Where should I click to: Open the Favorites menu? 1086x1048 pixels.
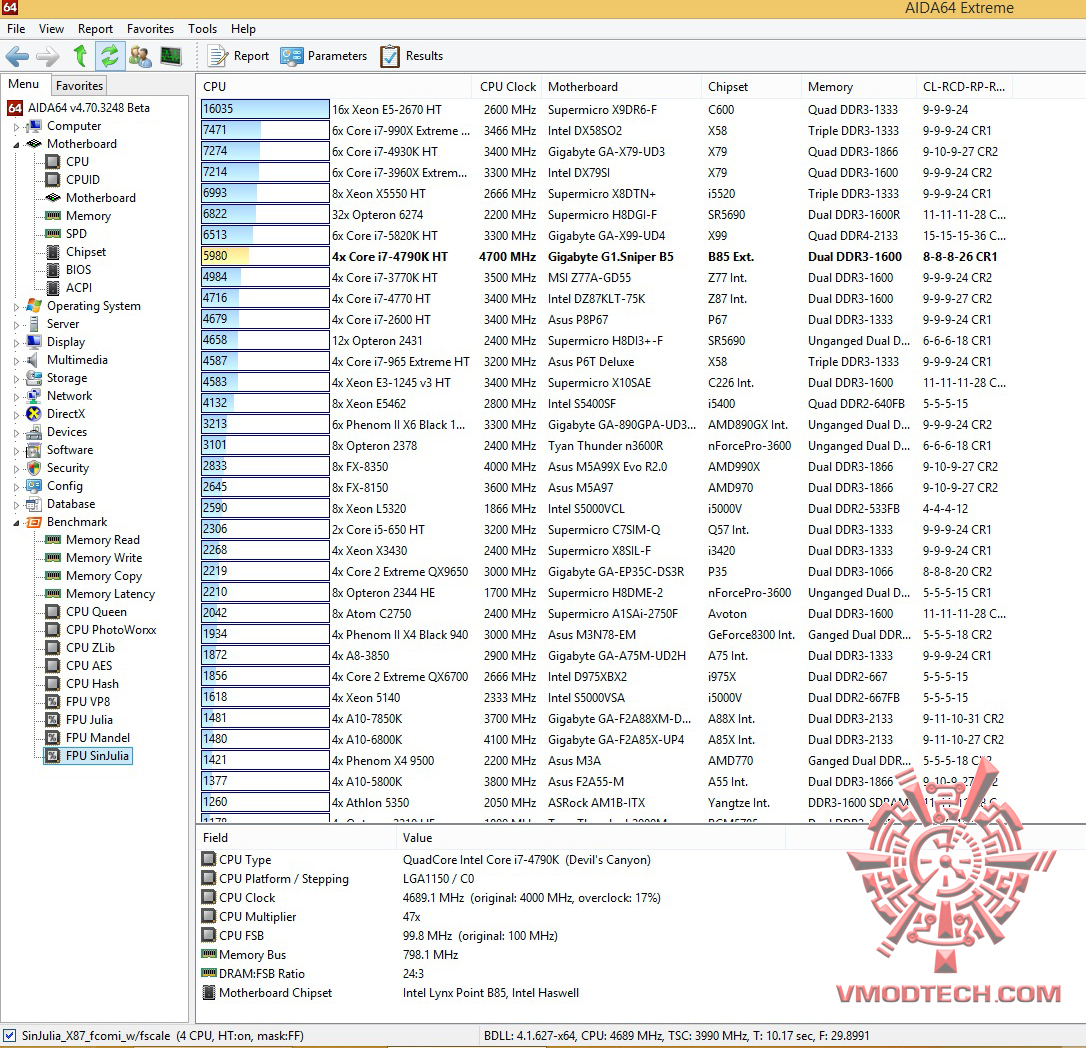tap(150, 28)
